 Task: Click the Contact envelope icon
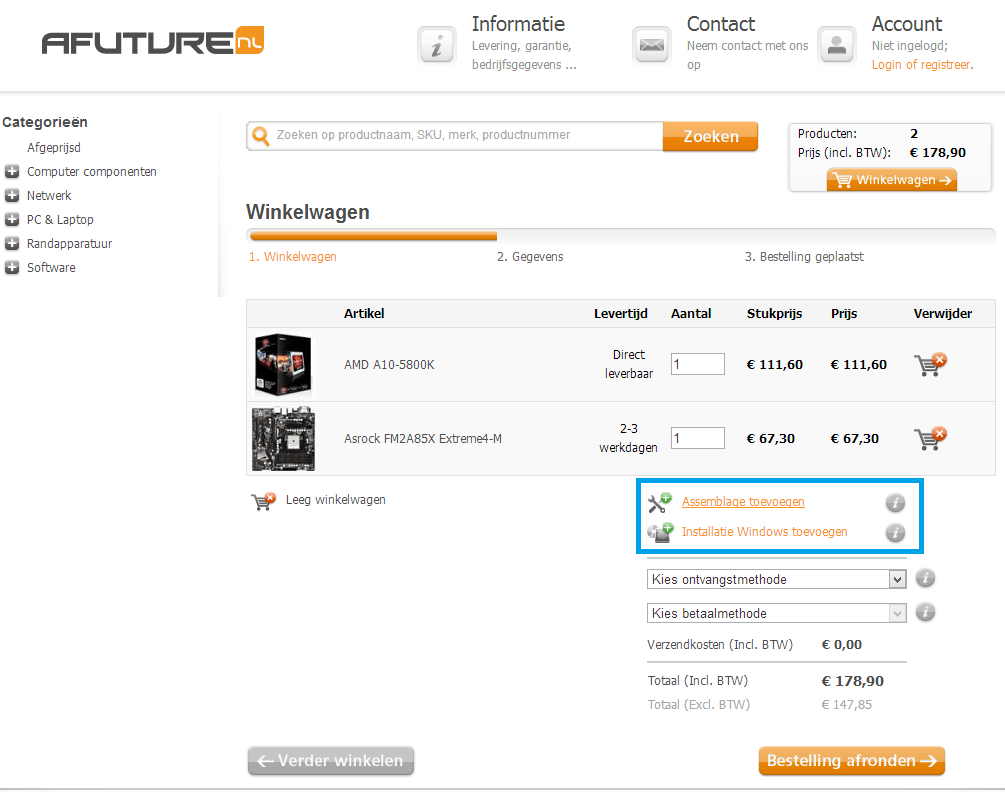click(652, 45)
